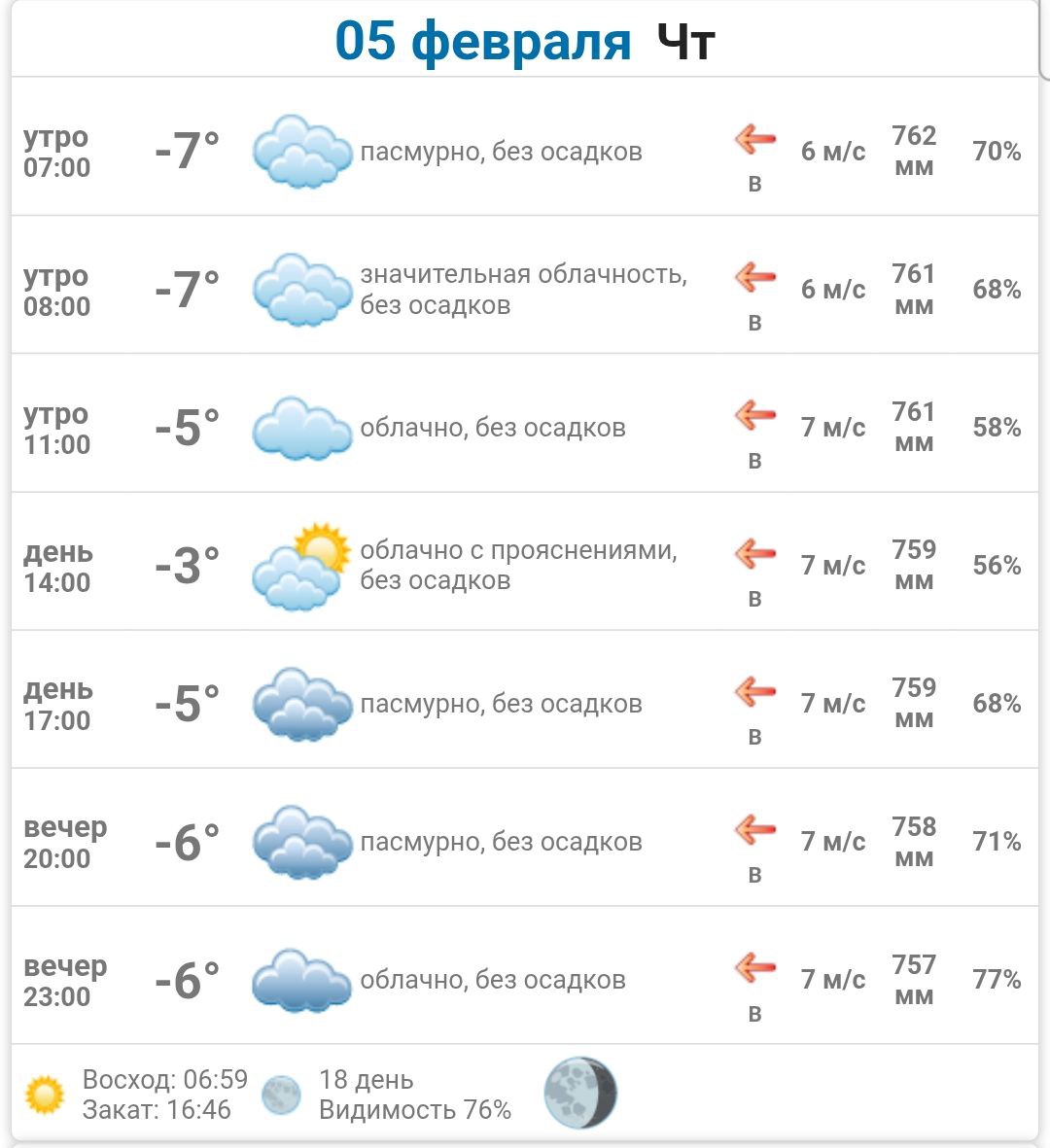
Task: Click the small moon icon near 18 день
Action: point(282,1095)
